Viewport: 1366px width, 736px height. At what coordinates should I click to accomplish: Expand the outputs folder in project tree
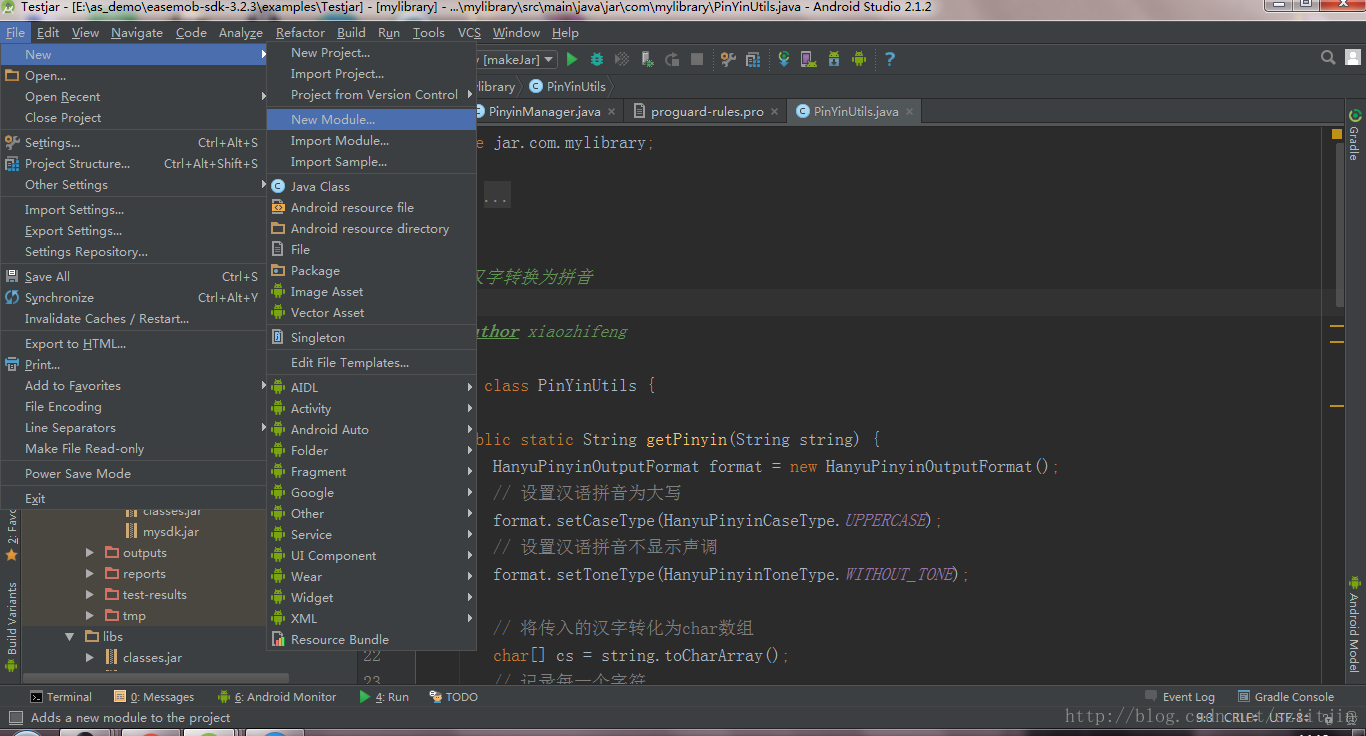[90, 553]
